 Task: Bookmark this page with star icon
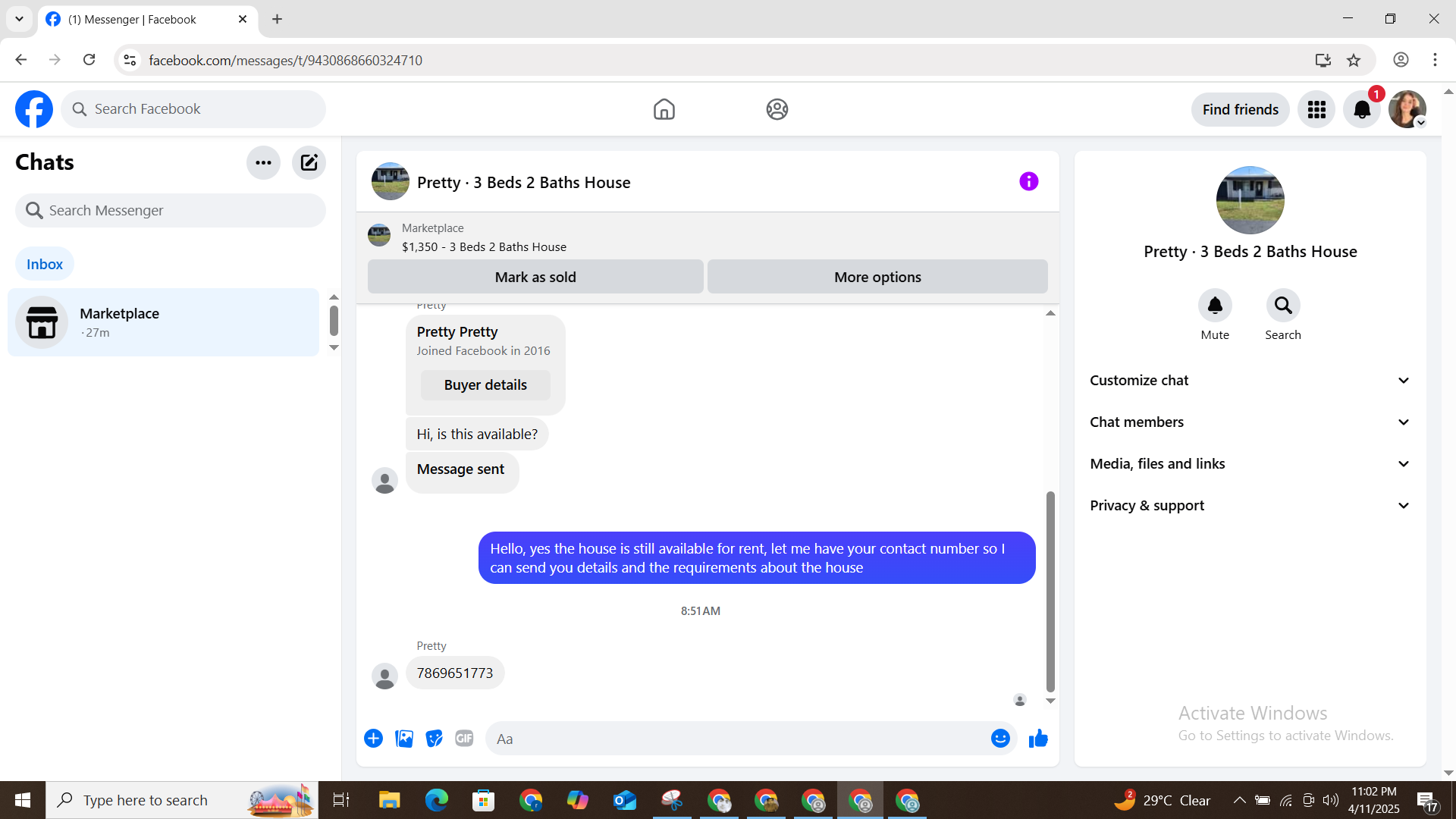[x=1354, y=60]
